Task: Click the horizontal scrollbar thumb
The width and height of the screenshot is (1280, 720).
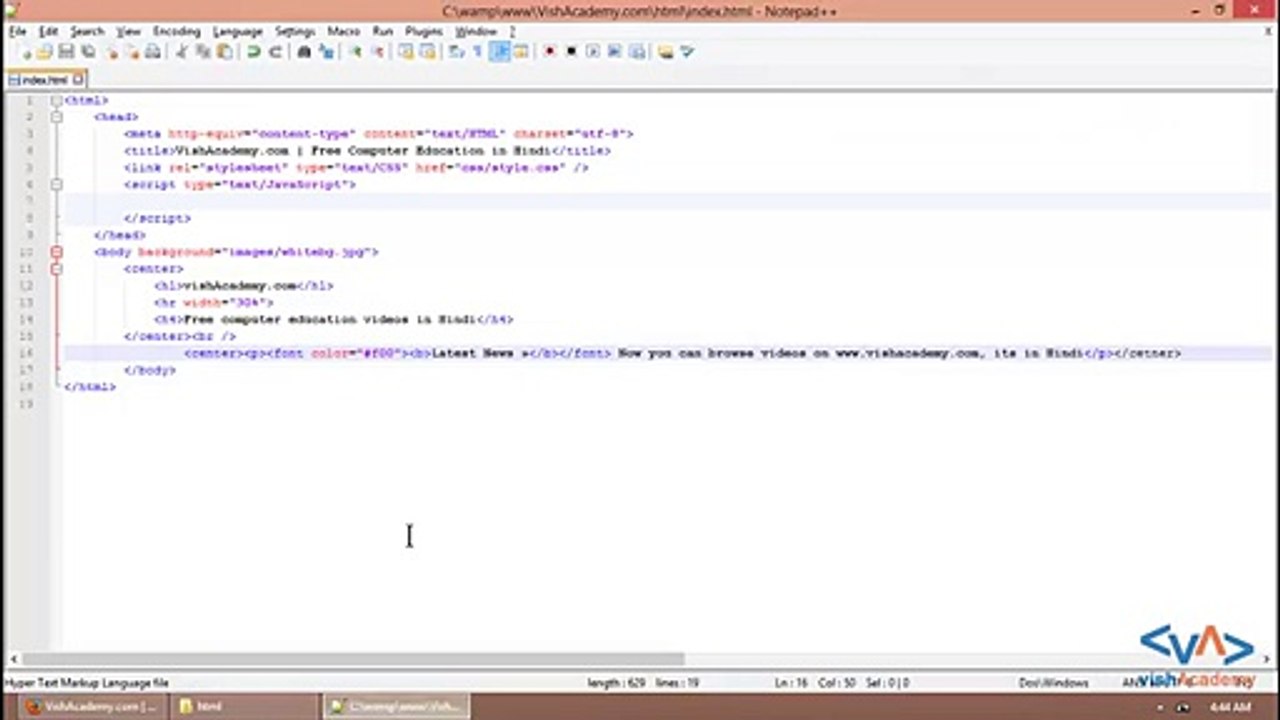Action: (353, 659)
